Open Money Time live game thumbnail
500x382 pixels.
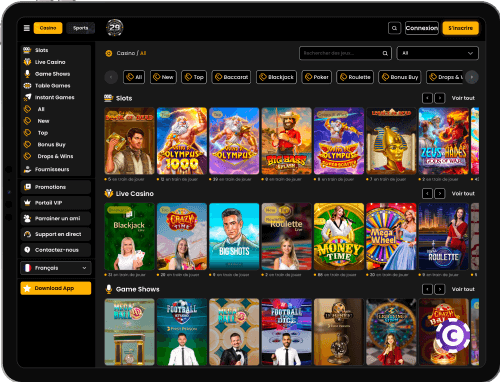(339, 236)
